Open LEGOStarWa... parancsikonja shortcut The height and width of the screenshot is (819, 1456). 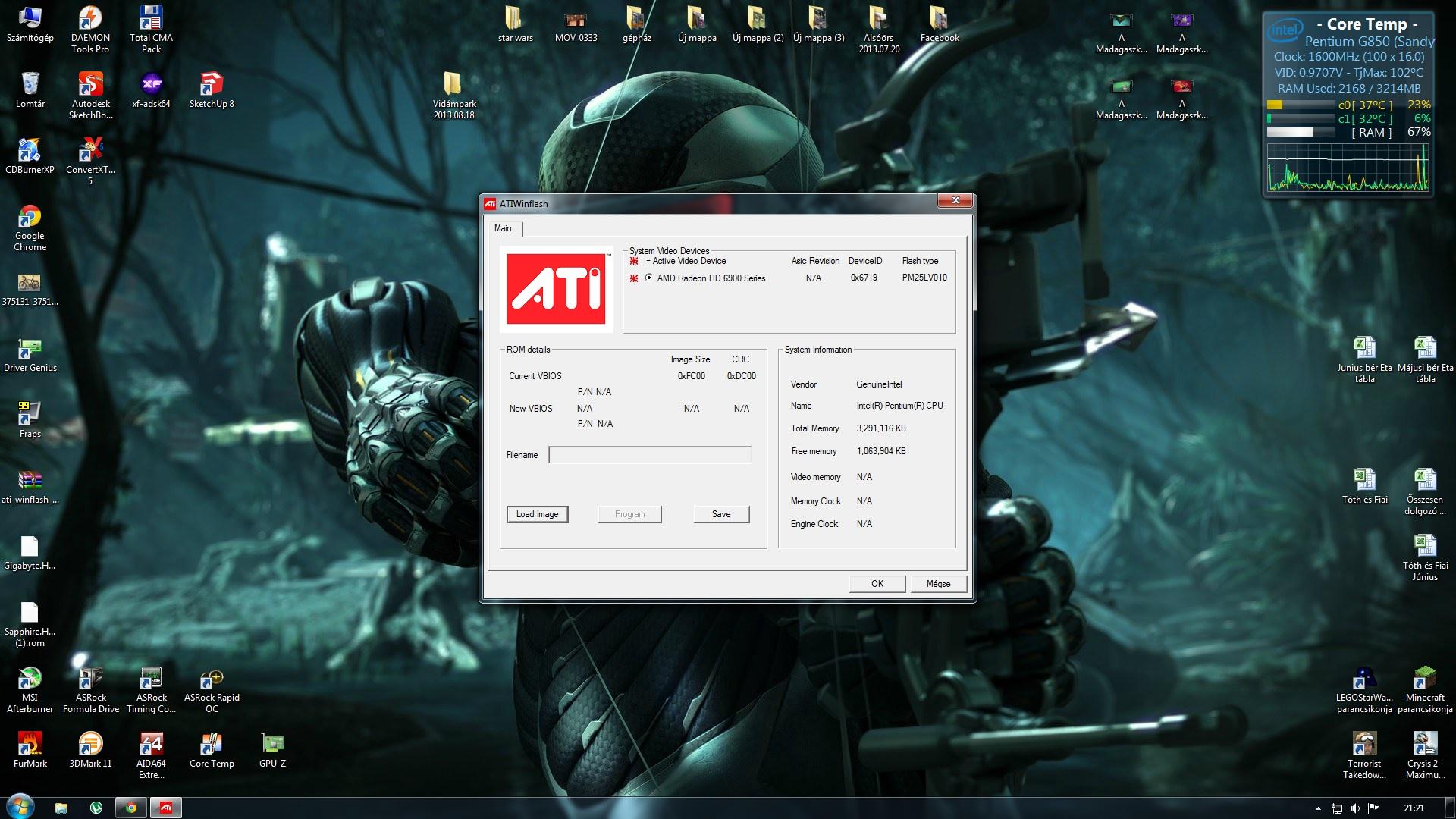tap(1364, 689)
